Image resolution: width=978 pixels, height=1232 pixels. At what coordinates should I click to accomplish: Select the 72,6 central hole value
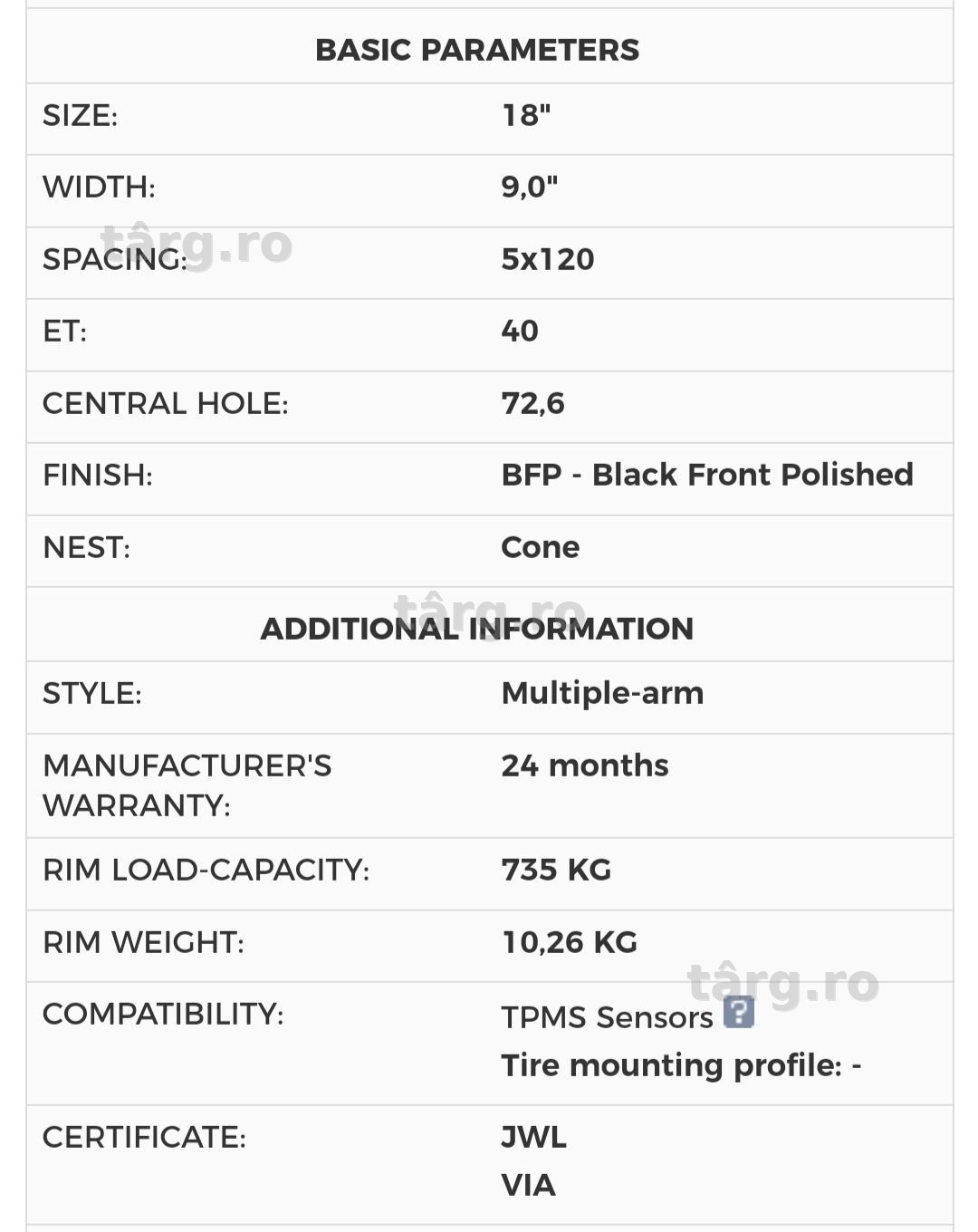[533, 403]
